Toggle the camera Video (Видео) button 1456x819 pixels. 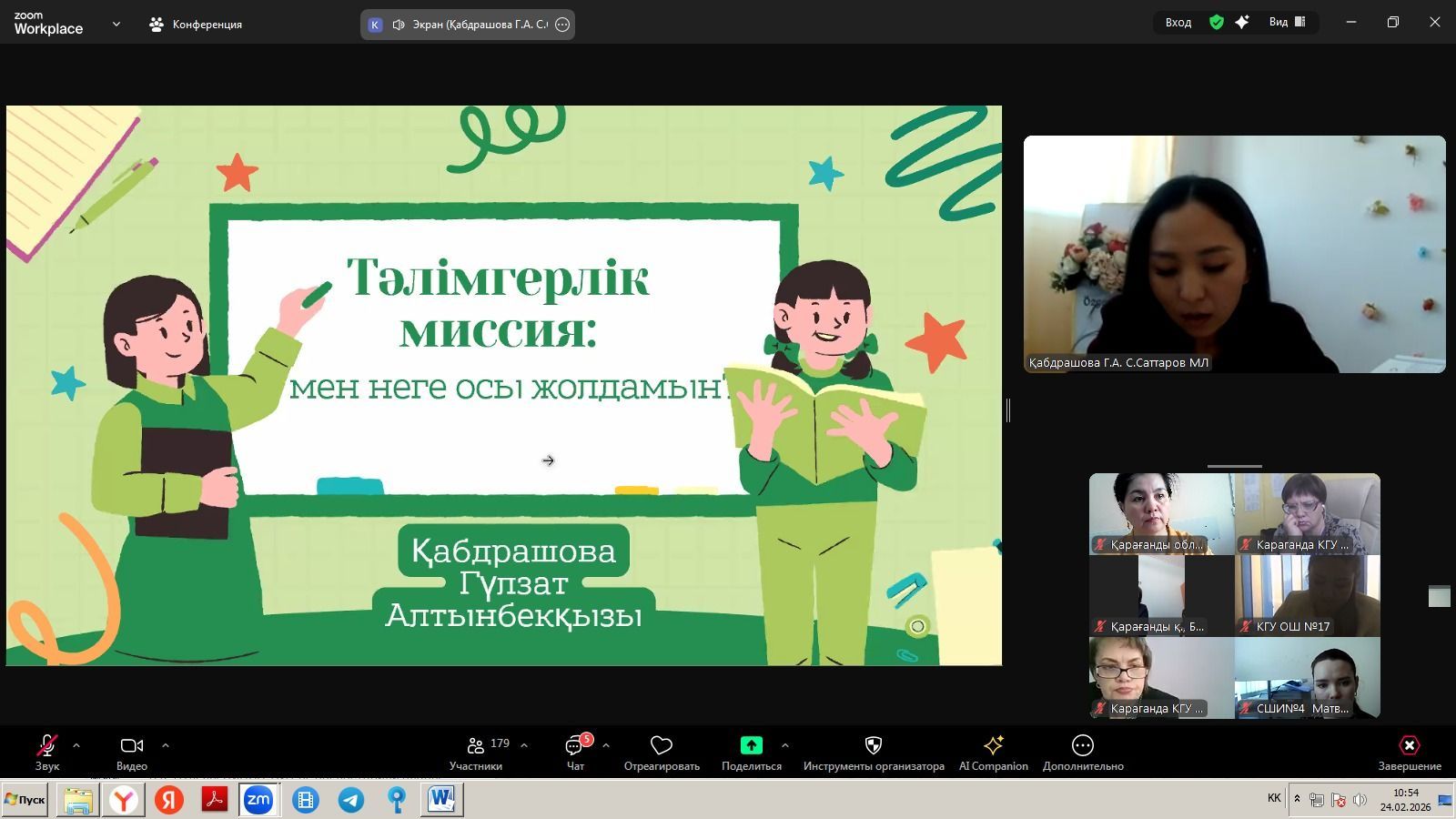coord(132,753)
